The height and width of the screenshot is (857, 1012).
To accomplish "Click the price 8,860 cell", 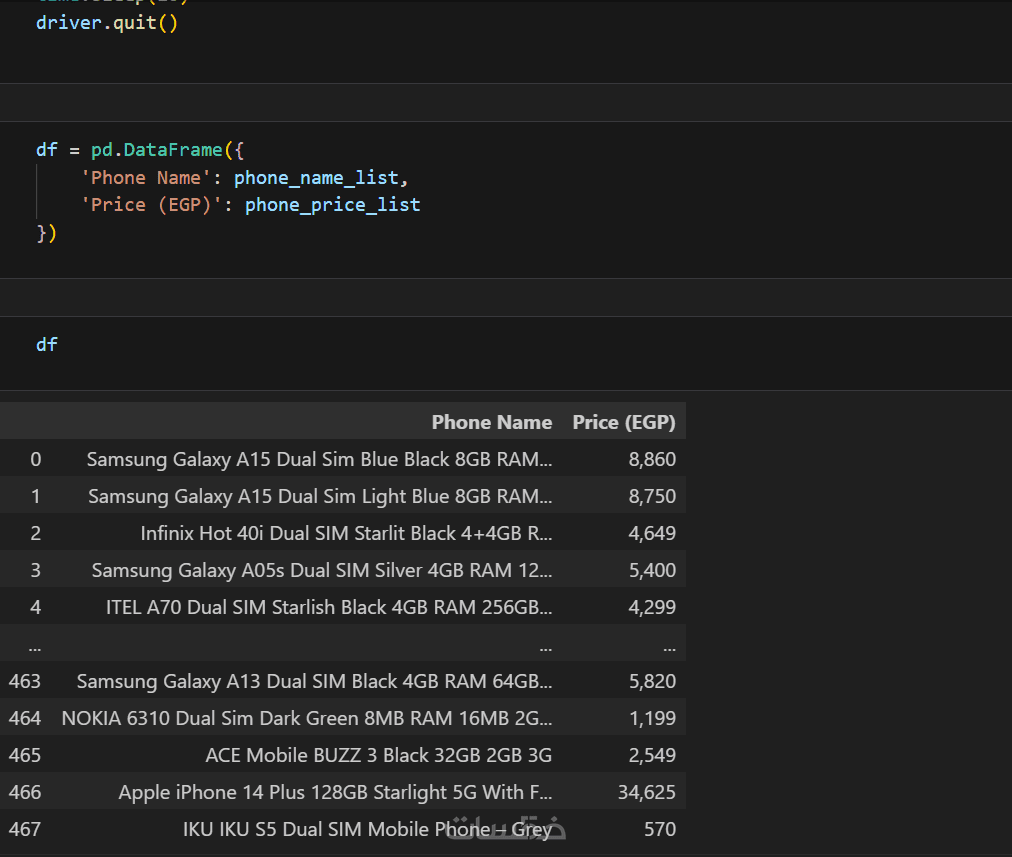I will point(652,460).
